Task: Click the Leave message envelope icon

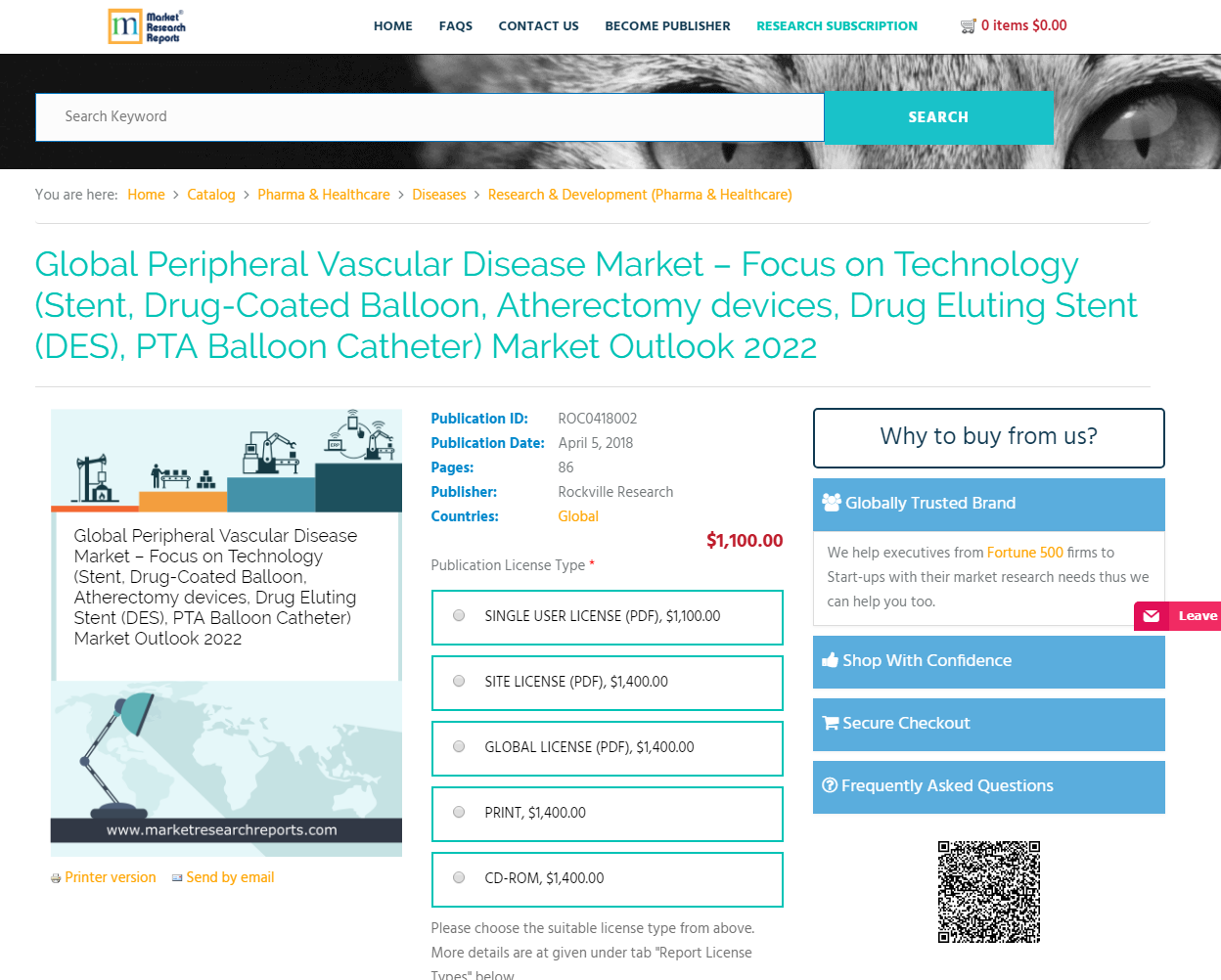Action: [1152, 616]
